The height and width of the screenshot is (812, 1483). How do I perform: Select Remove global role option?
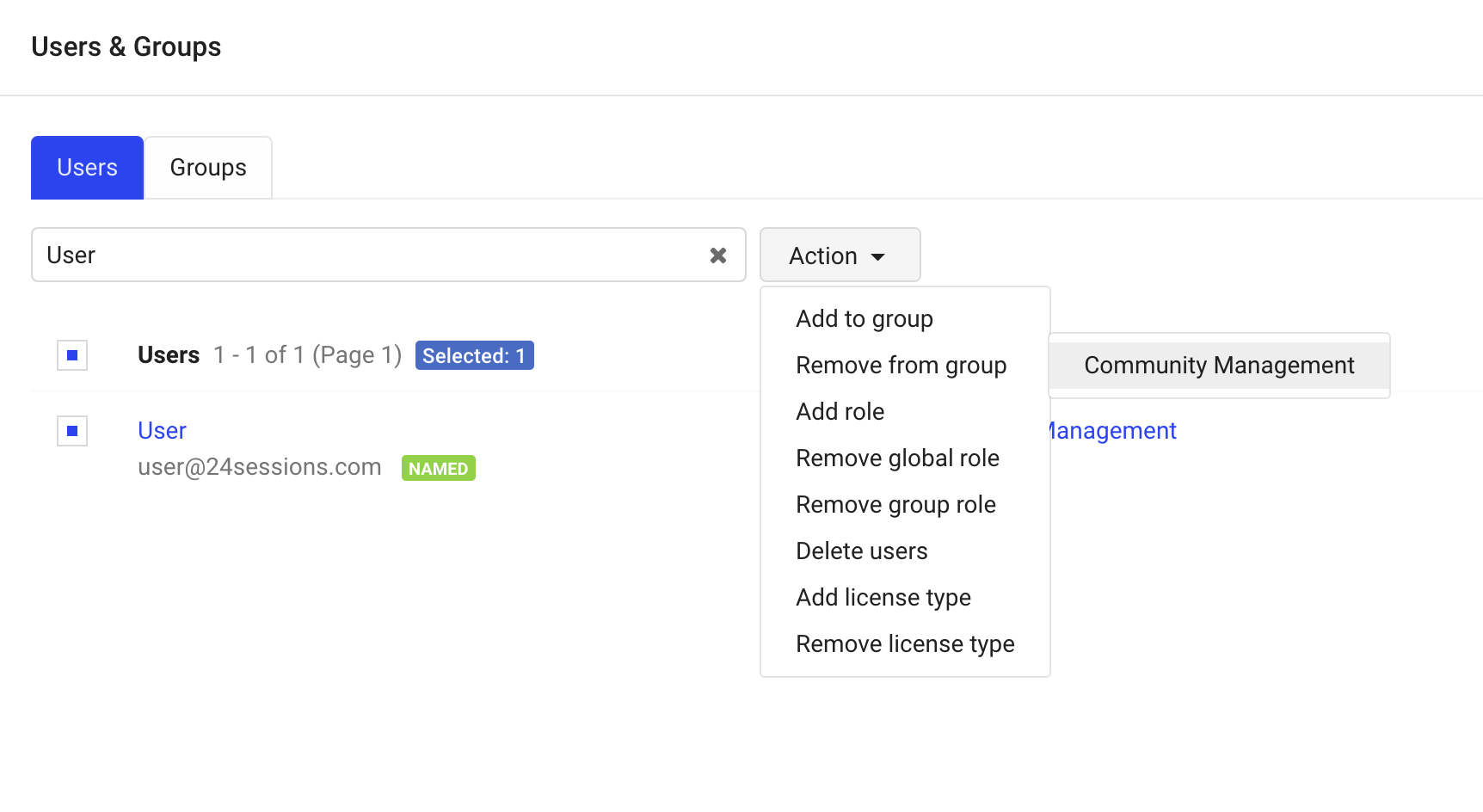897,458
